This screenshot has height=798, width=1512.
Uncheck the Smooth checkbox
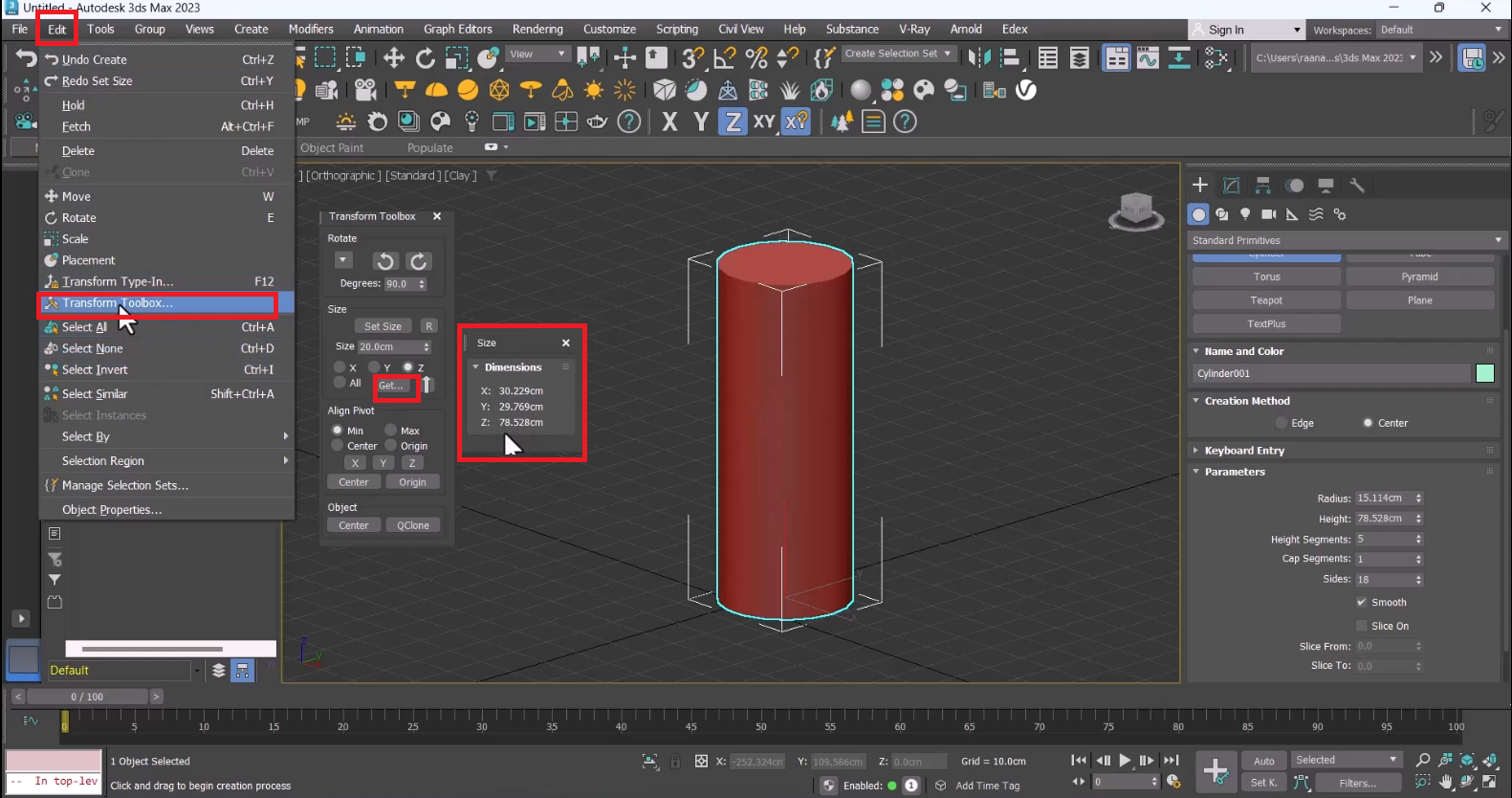[x=1362, y=603]
